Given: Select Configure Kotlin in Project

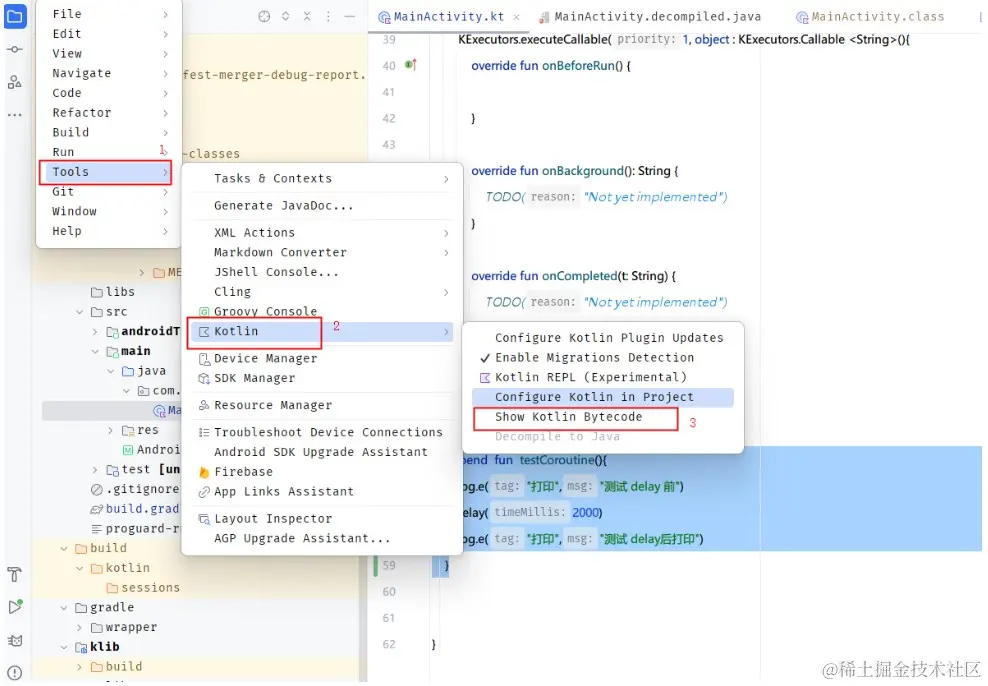Looking at the screenshot, I should 603,397.
